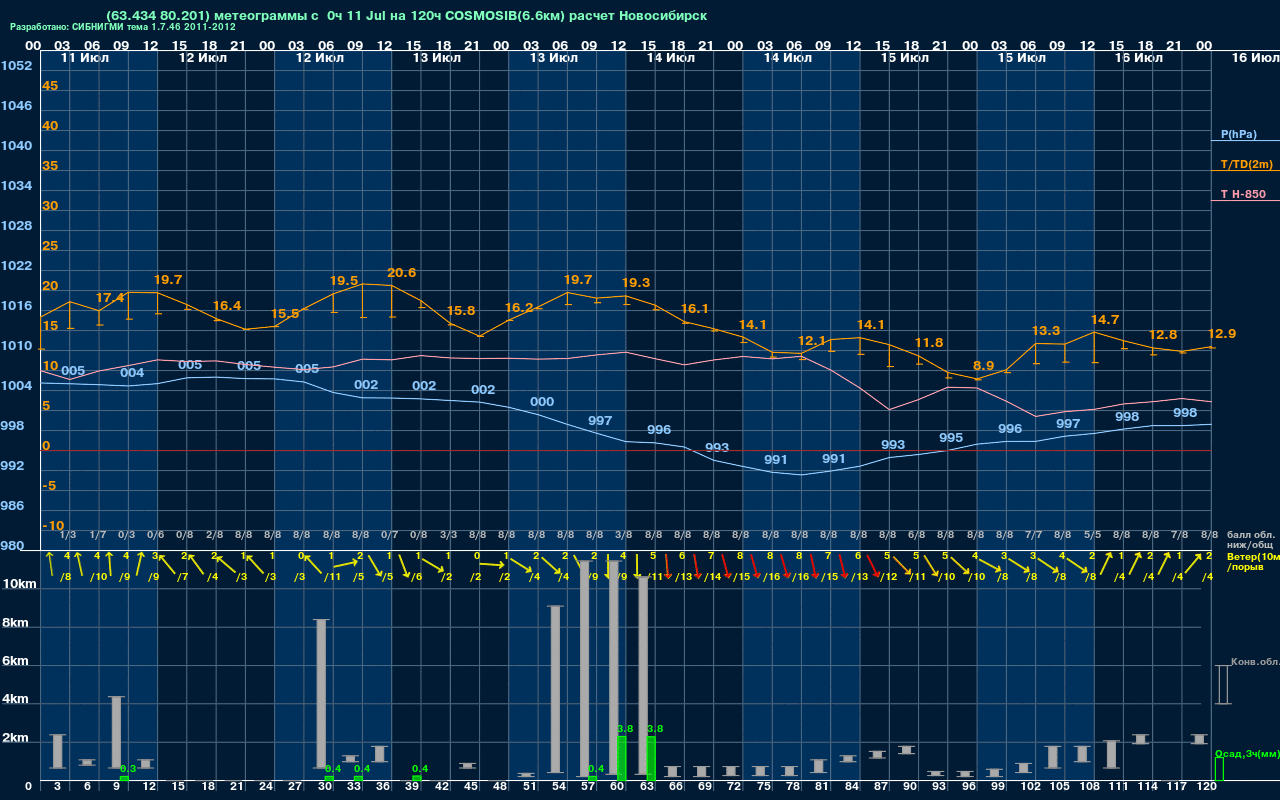Click the 'Конв.обл.' legend label

(1255, 662)
